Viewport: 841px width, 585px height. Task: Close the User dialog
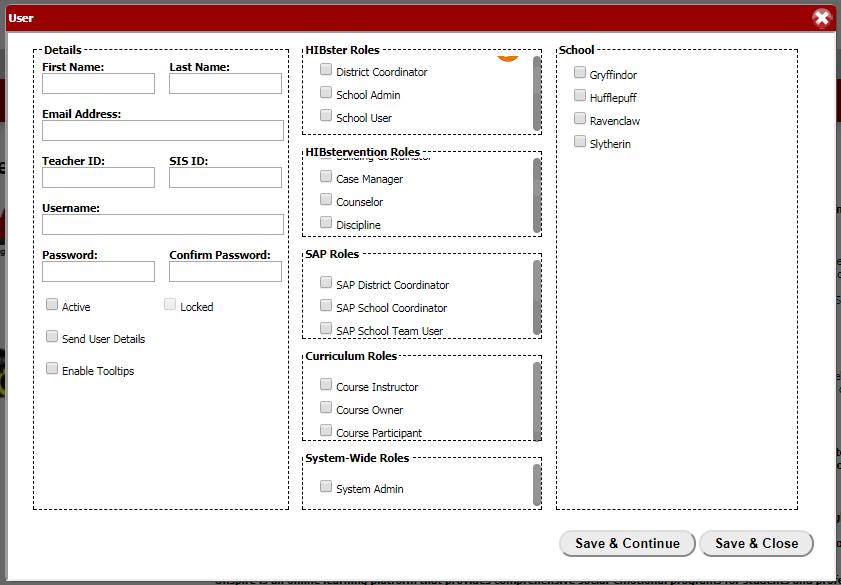pos(822,18)
